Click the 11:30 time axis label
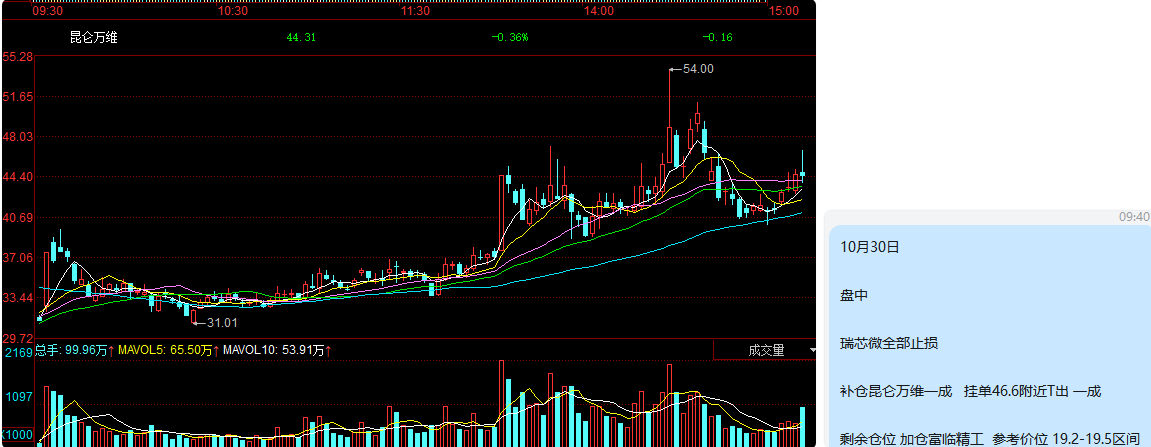This screenshot has width=1151, height=447. (x=415, y=11)
